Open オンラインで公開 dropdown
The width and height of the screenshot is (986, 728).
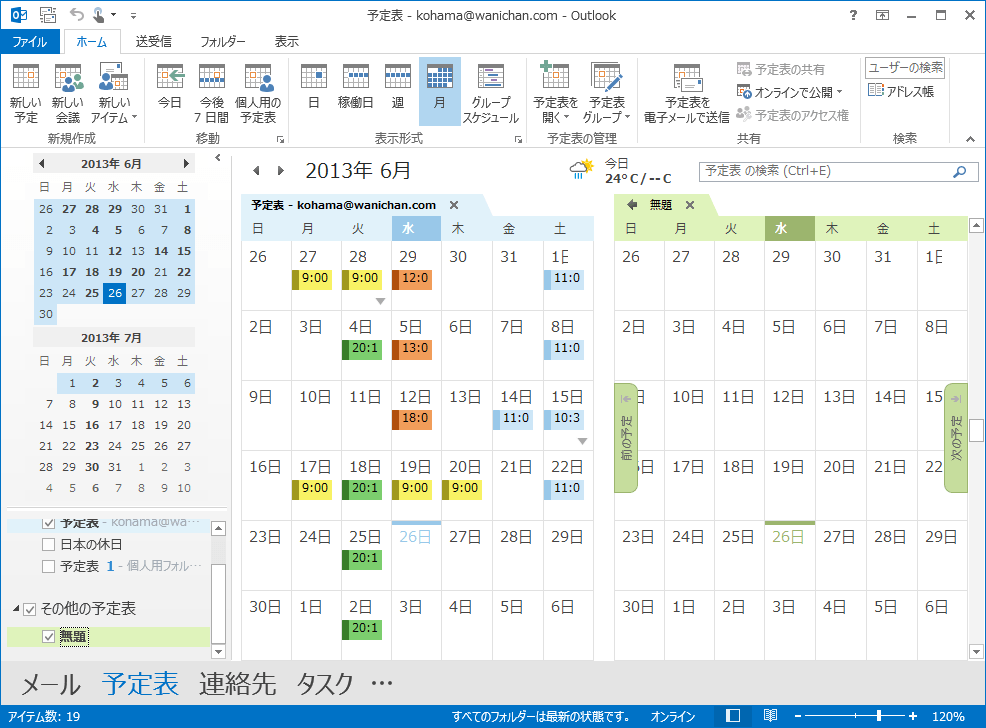click(x=789, y=92)
